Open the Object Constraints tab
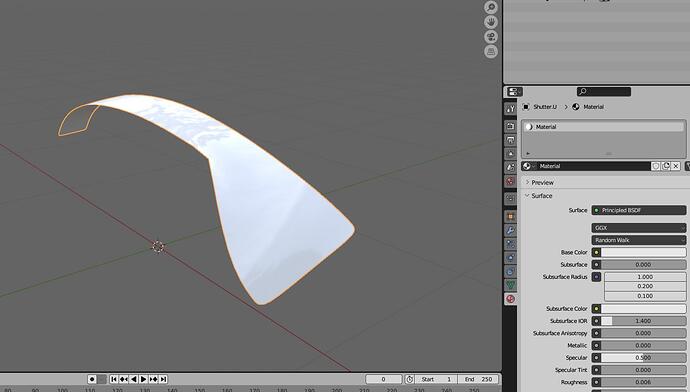Screen dimensions: 690x392 tap(510, 271)
